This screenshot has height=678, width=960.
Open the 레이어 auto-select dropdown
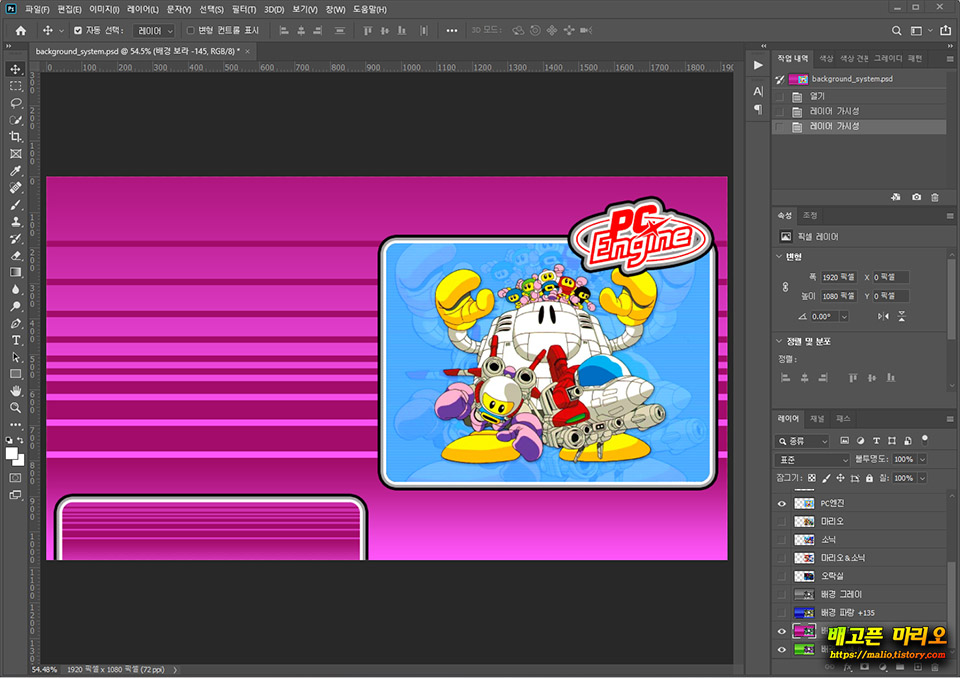pyautogui.click(x=154, y=31)
